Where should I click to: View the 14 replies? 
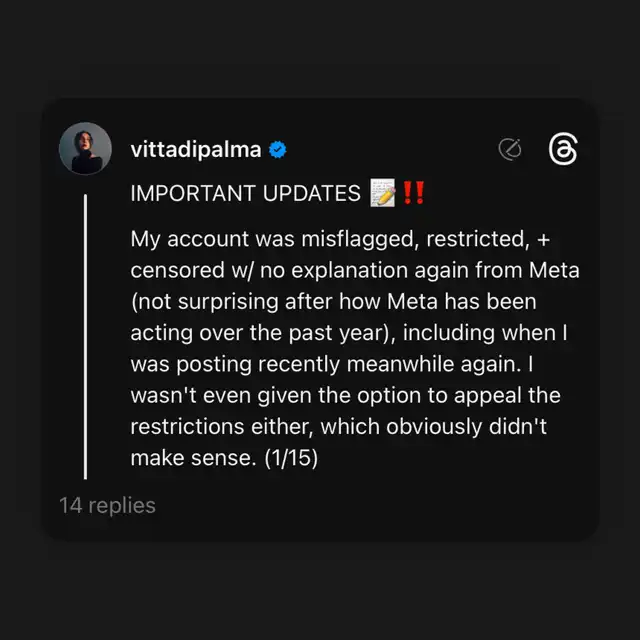[x=107, y=505]
